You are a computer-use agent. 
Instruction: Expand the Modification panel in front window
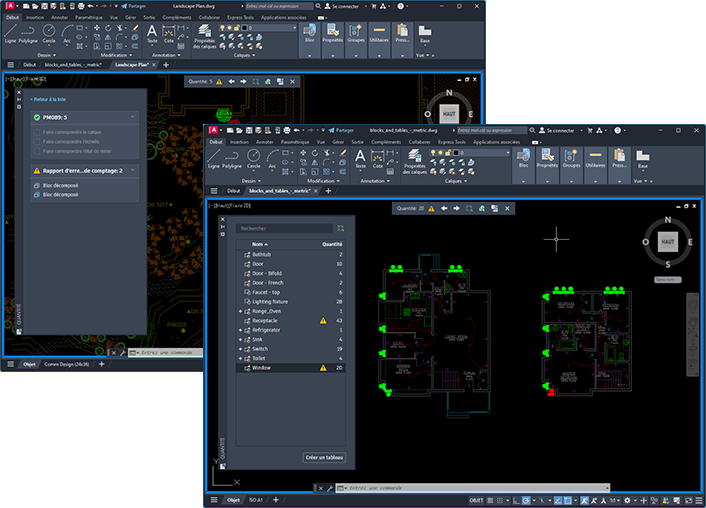[x=323, y=181]
